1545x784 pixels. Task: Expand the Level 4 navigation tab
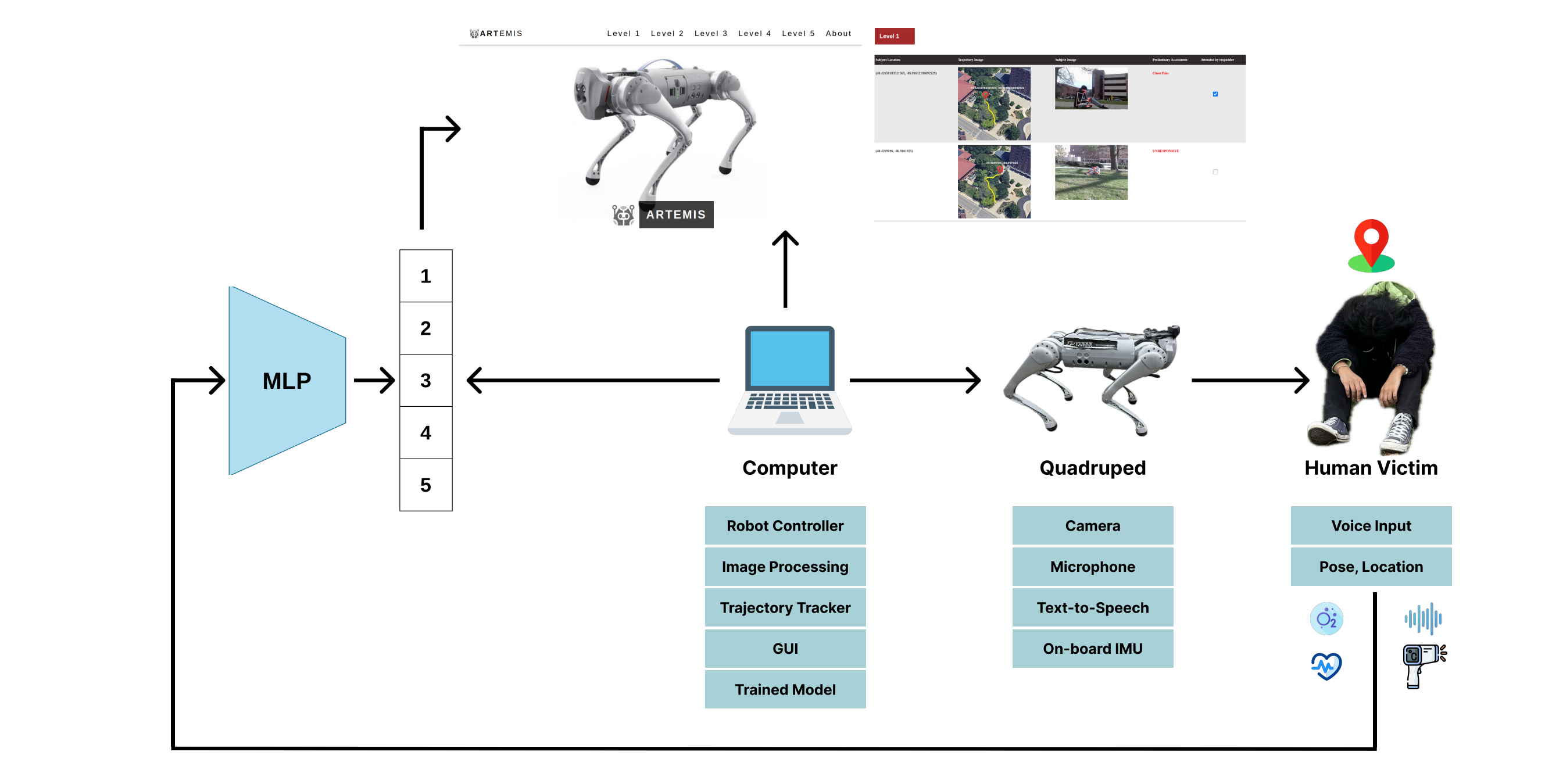[x=755, y=34]
